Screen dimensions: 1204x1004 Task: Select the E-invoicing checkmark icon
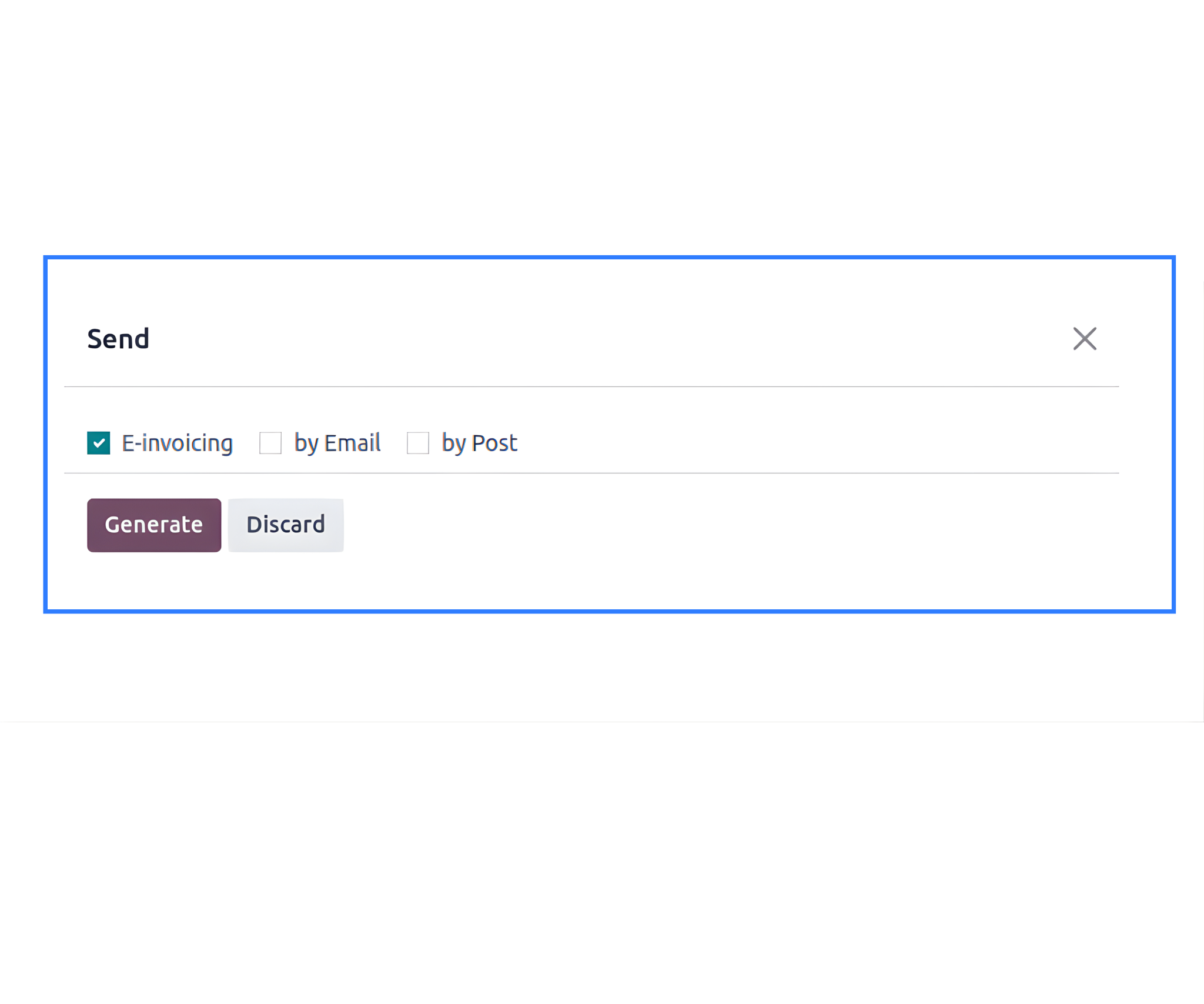[x=98, y=443]
